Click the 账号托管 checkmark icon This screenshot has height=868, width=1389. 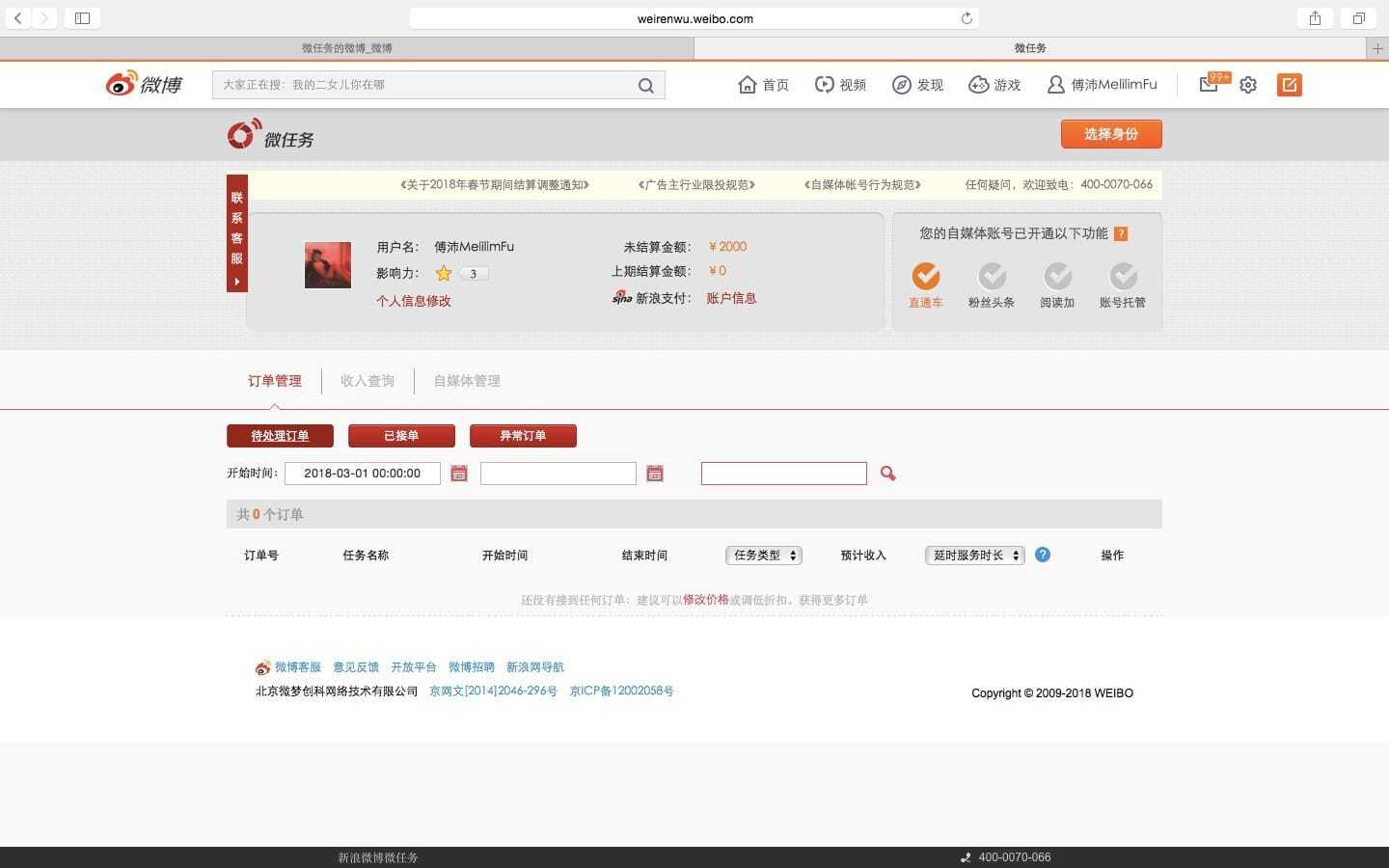point(1123,277)
